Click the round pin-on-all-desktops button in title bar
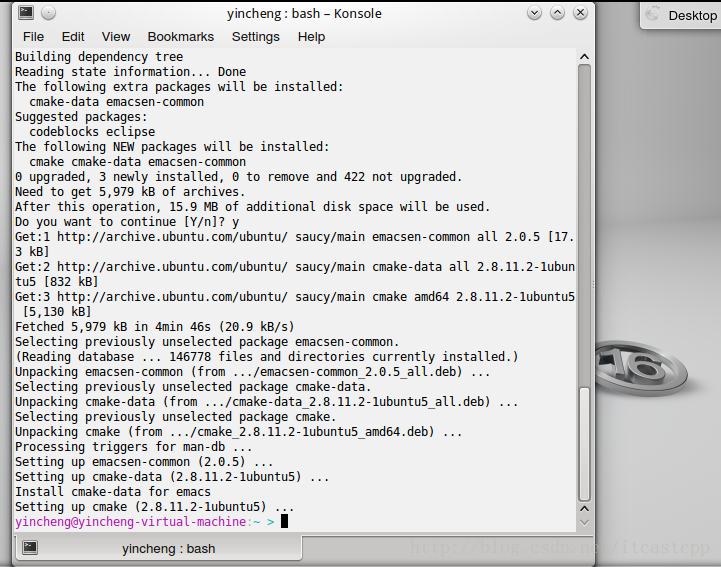The width and height of the screenshot is (721, 567). 48,13
